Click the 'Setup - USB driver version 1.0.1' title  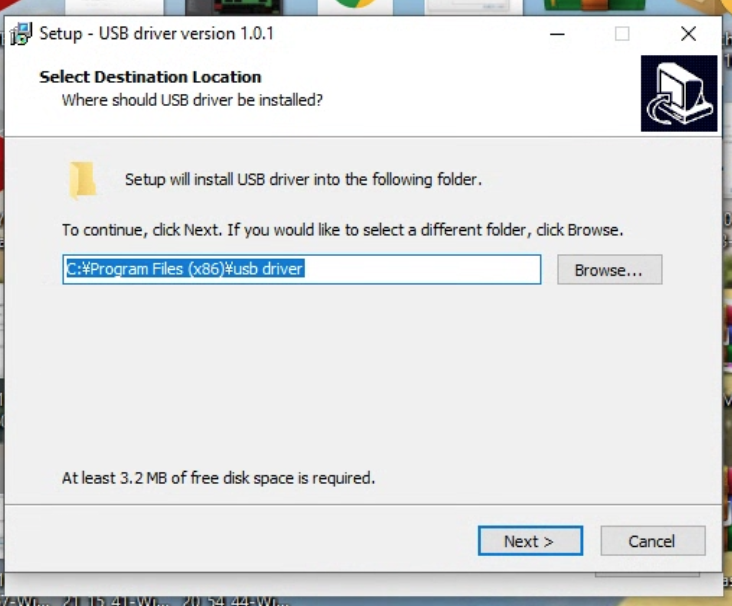pos(156,34)
